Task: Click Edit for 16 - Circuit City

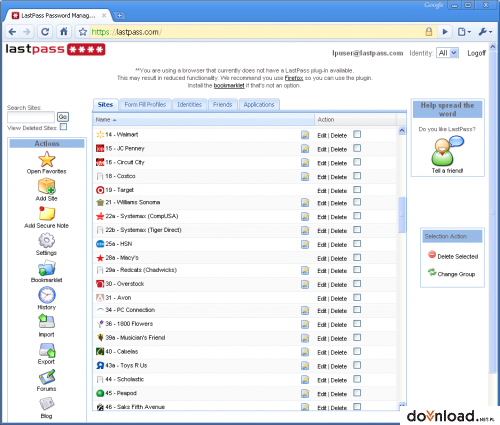Action: coord(322,163)
